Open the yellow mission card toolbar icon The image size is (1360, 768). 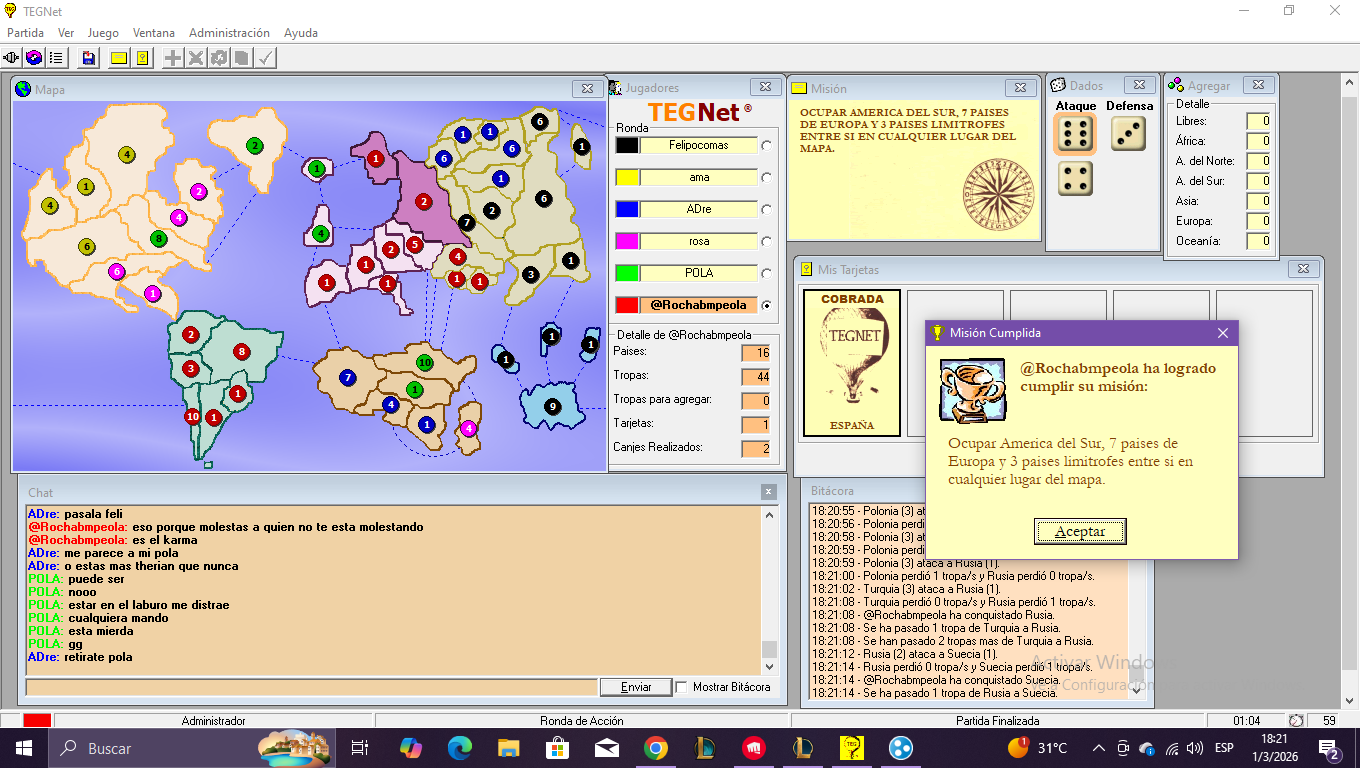(x=119, y=58)
